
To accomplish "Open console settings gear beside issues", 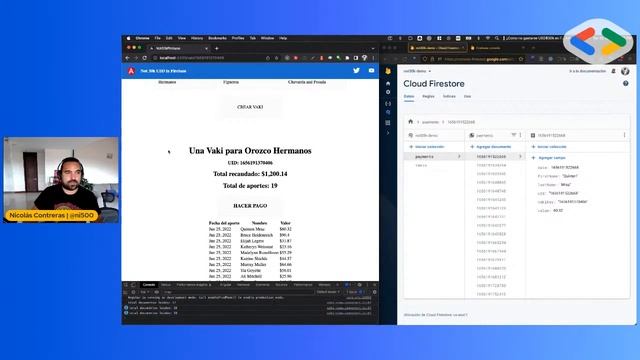I will [x=374, y=292].
